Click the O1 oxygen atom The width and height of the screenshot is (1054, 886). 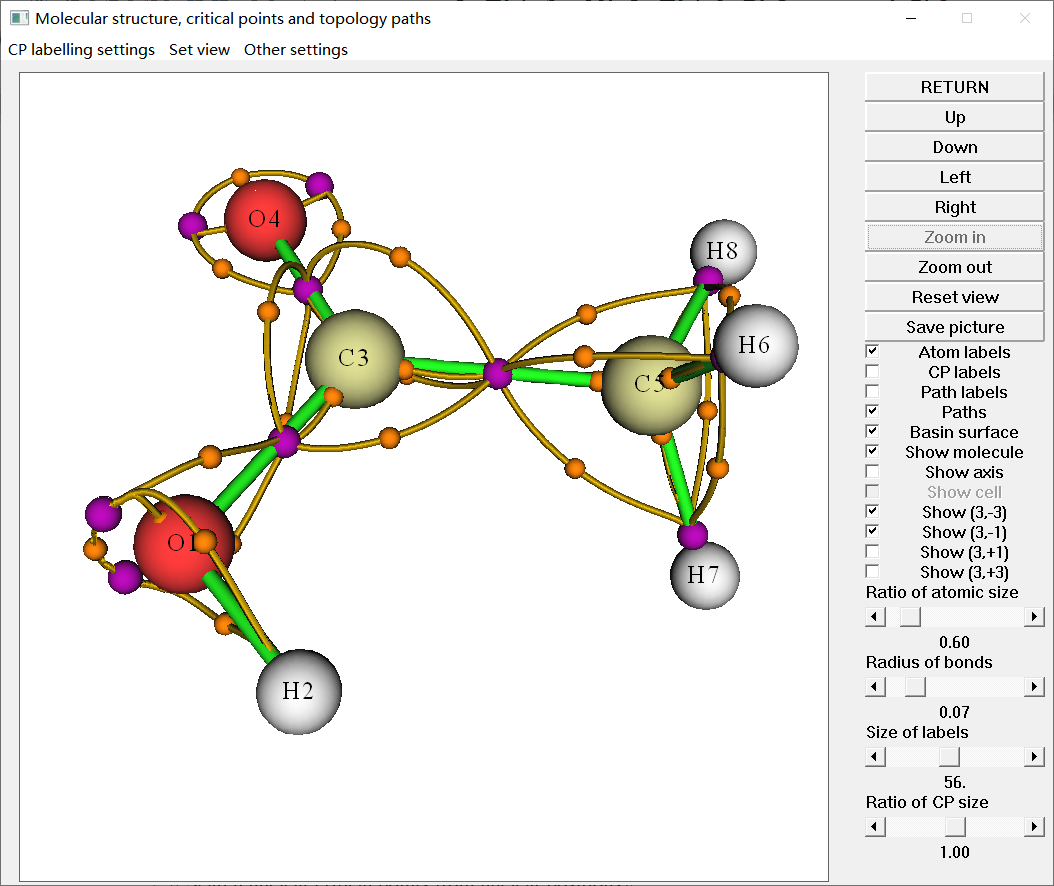[x=184, y=544]
